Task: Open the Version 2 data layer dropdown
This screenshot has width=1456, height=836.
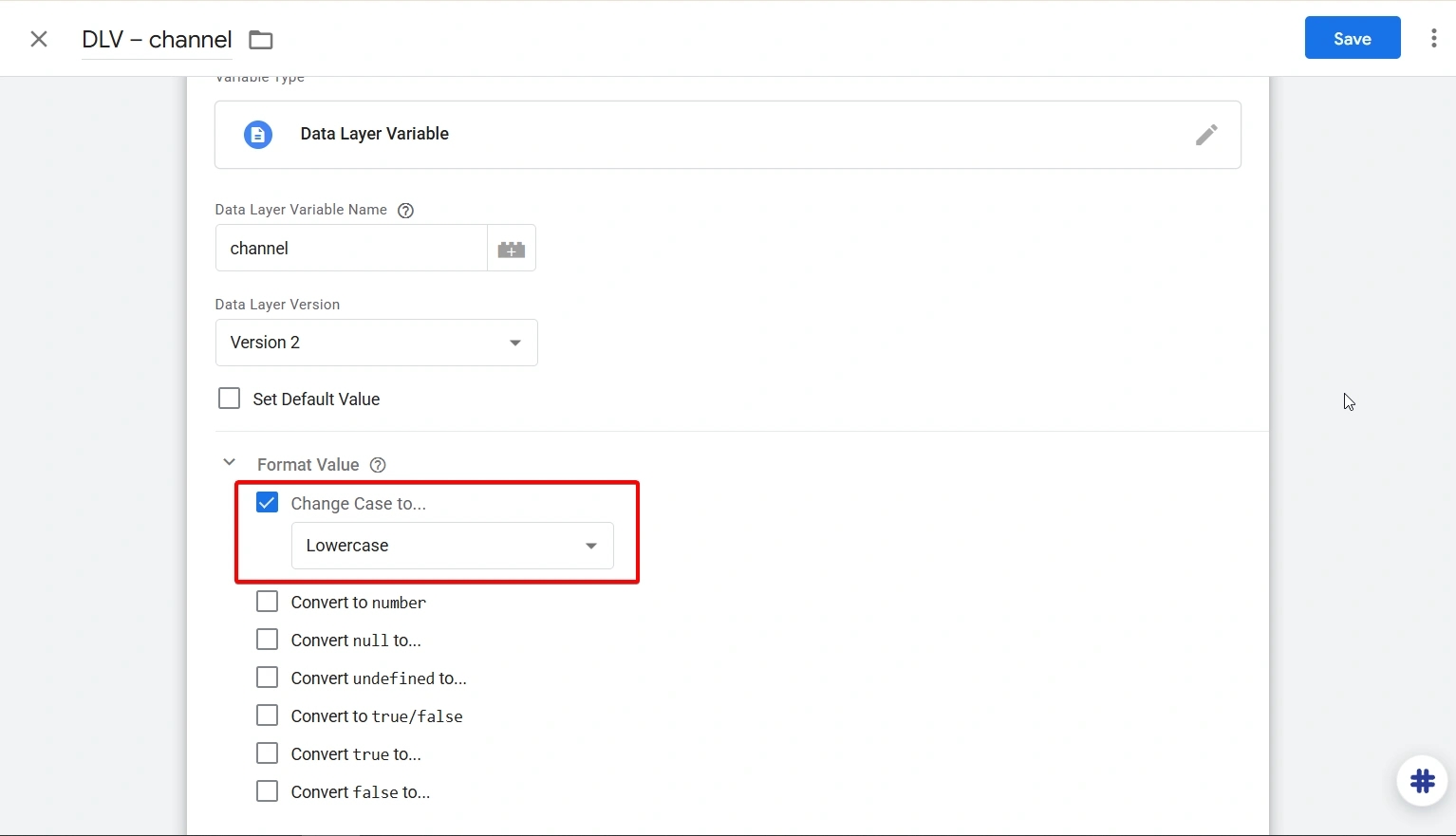Action: click(377, 343)
